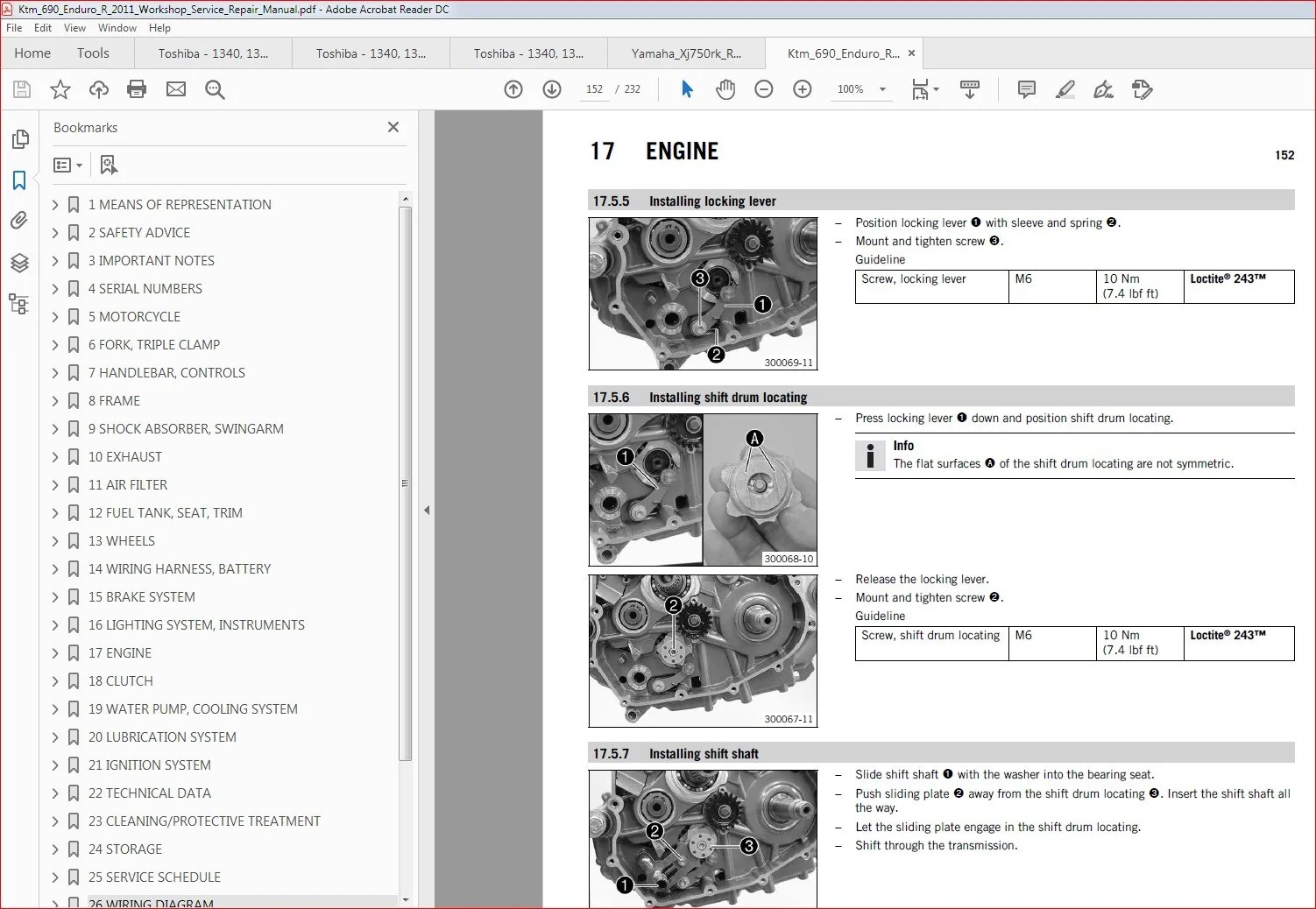
Task: Open the Model Tree panel icon
Action: point(18,304)
